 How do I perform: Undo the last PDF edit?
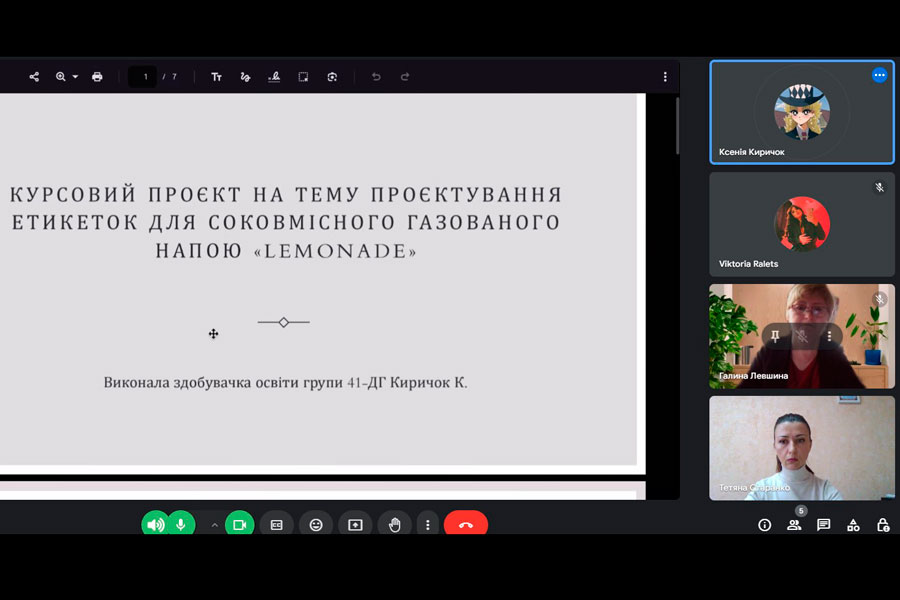coord(376,76)
